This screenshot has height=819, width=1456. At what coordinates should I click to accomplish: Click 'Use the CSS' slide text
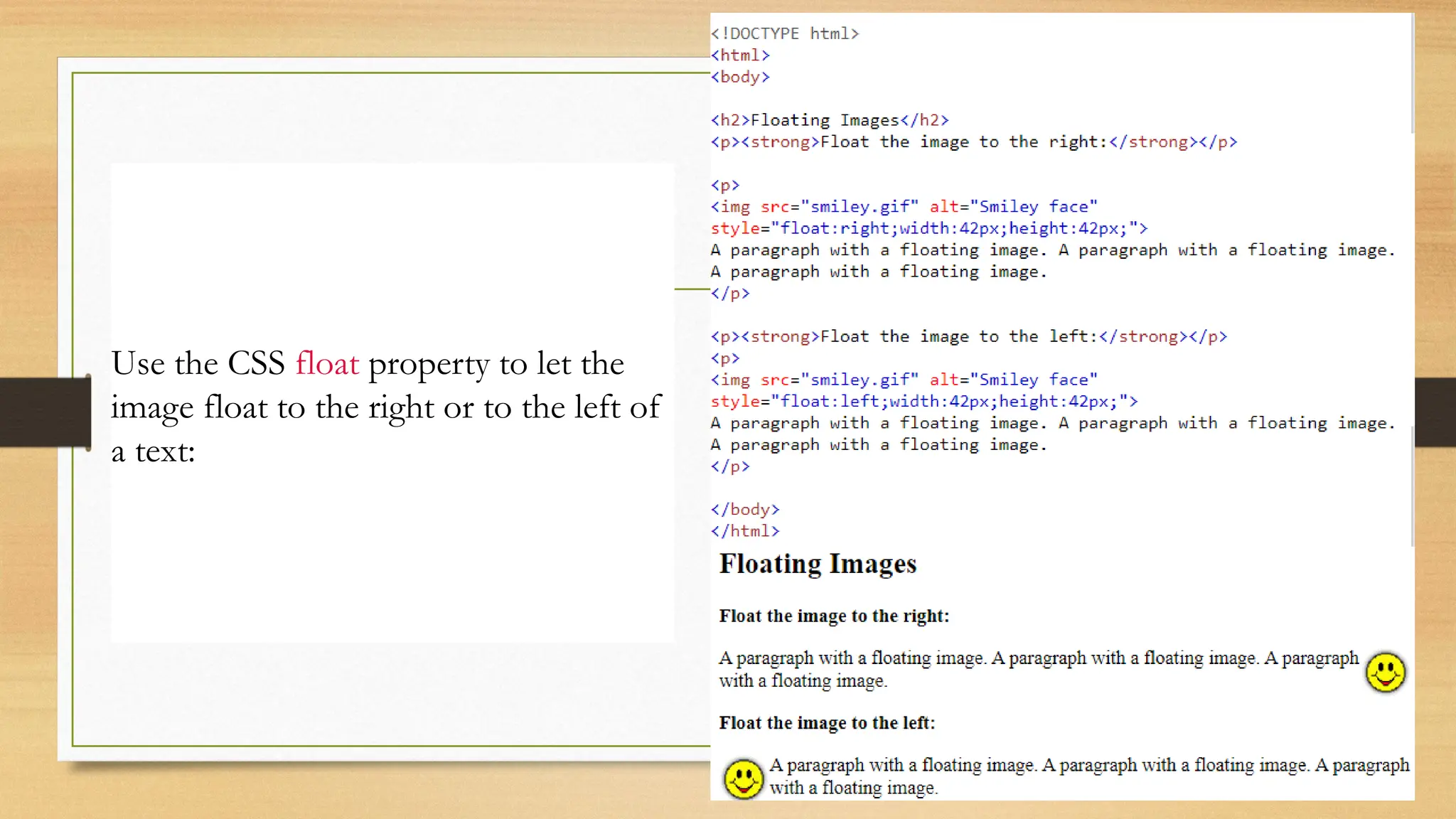pyautogui.click(x=198, y=363)
